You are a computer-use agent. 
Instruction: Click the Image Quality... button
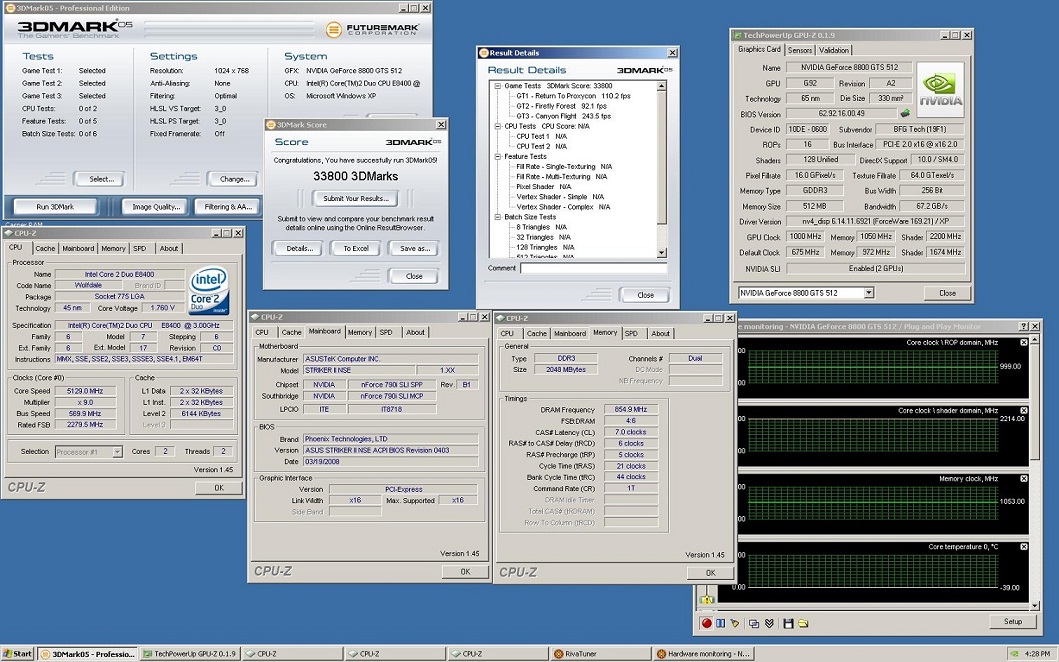click(156, 207)
